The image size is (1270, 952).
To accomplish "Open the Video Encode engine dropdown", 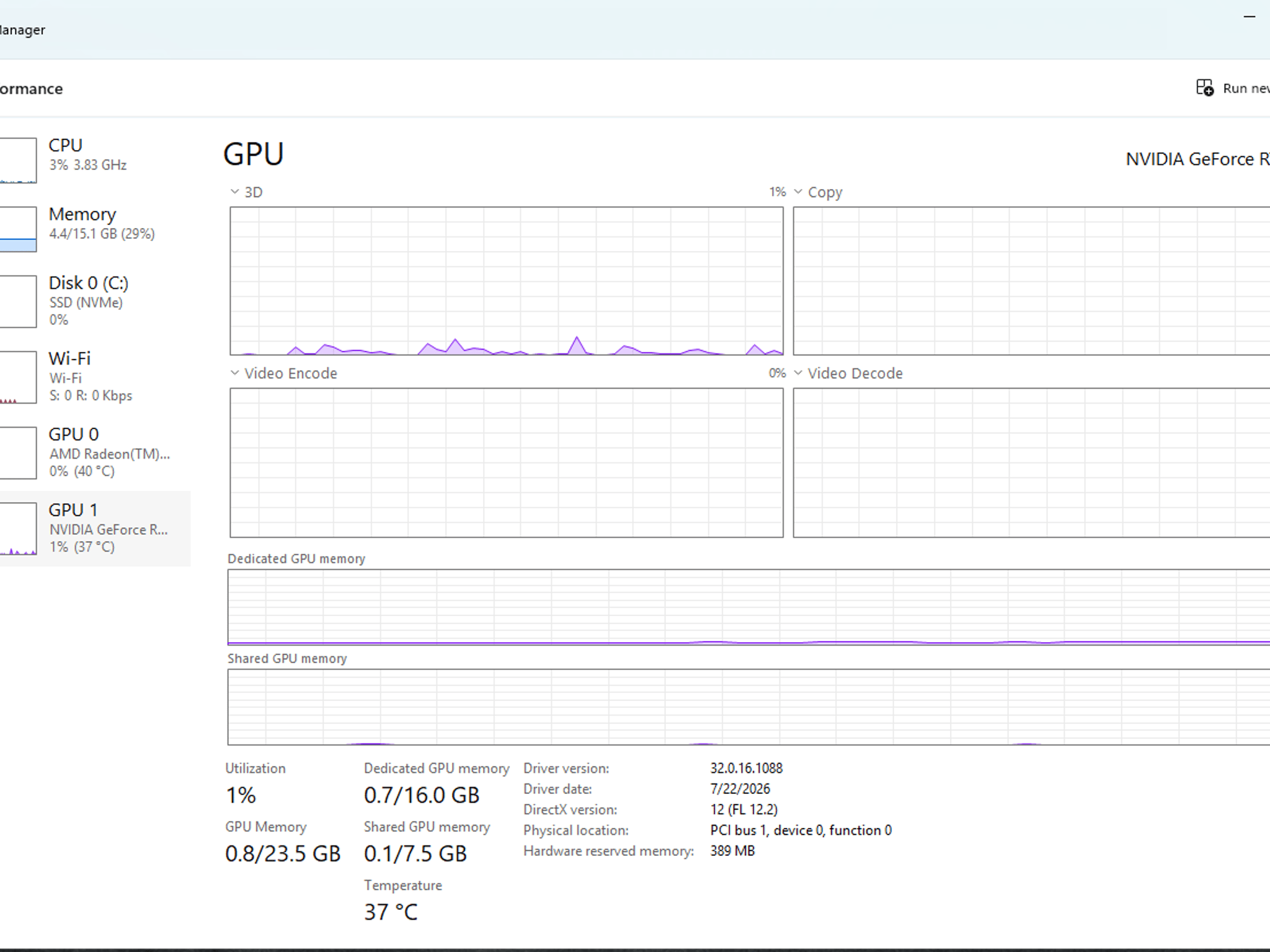I will point(234,373).
